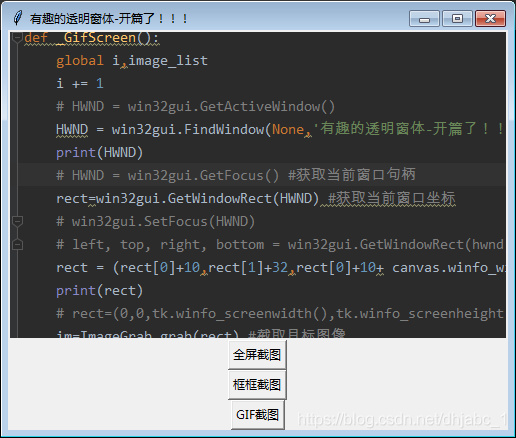Minimize the 有趣的透明窗体 window
The width and height of the screenshot is (516, 438).
tap(424, 18)
